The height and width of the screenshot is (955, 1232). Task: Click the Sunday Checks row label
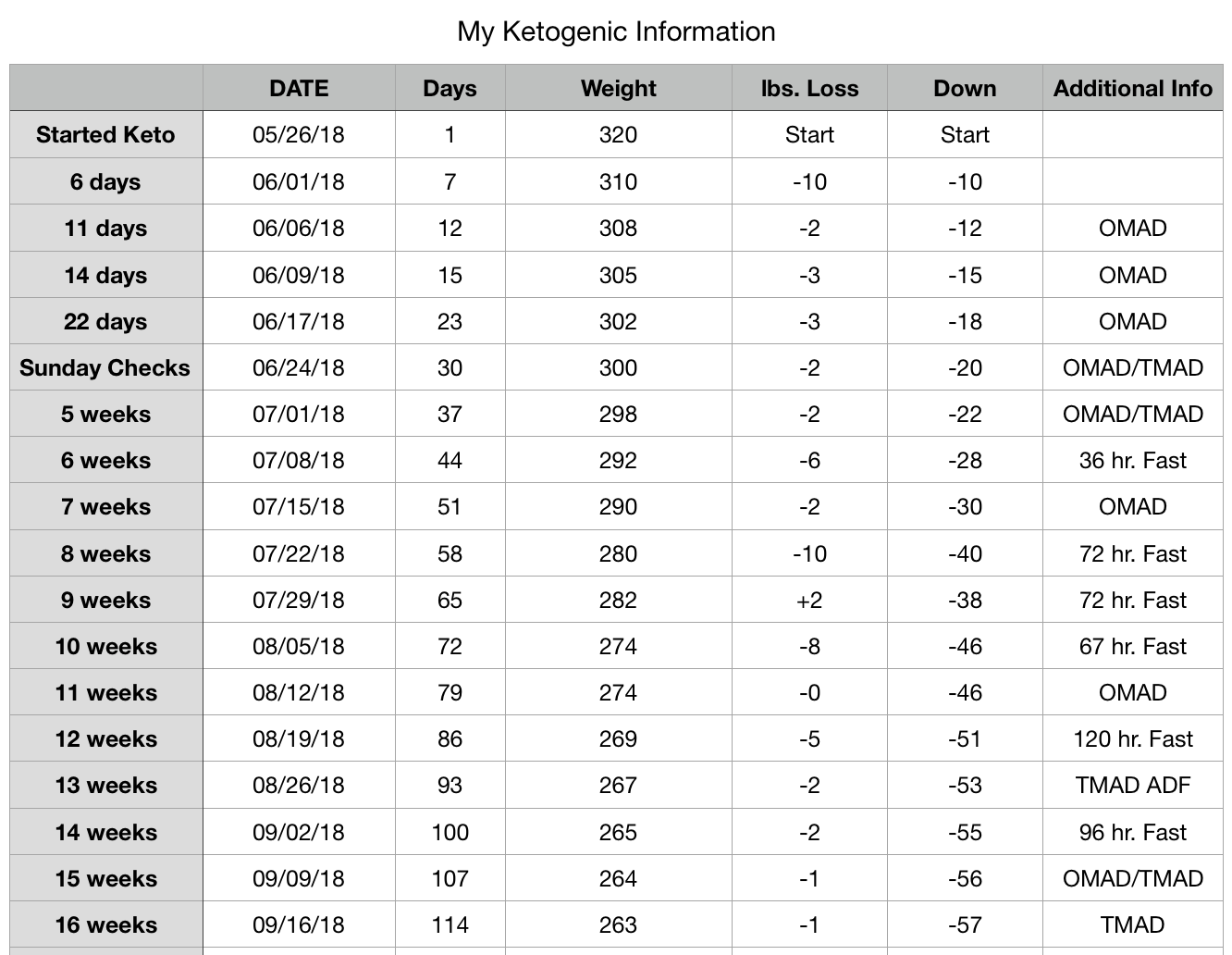click(106, 367)
